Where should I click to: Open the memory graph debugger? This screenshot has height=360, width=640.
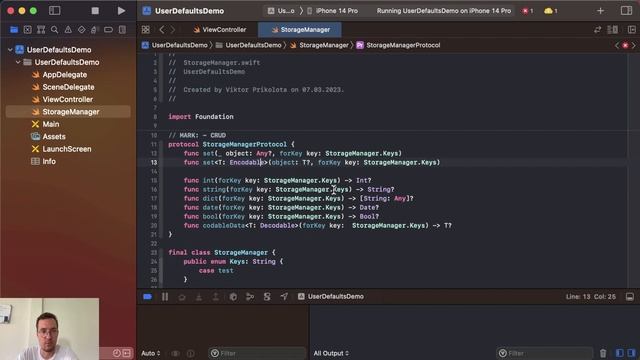[250, 297]
